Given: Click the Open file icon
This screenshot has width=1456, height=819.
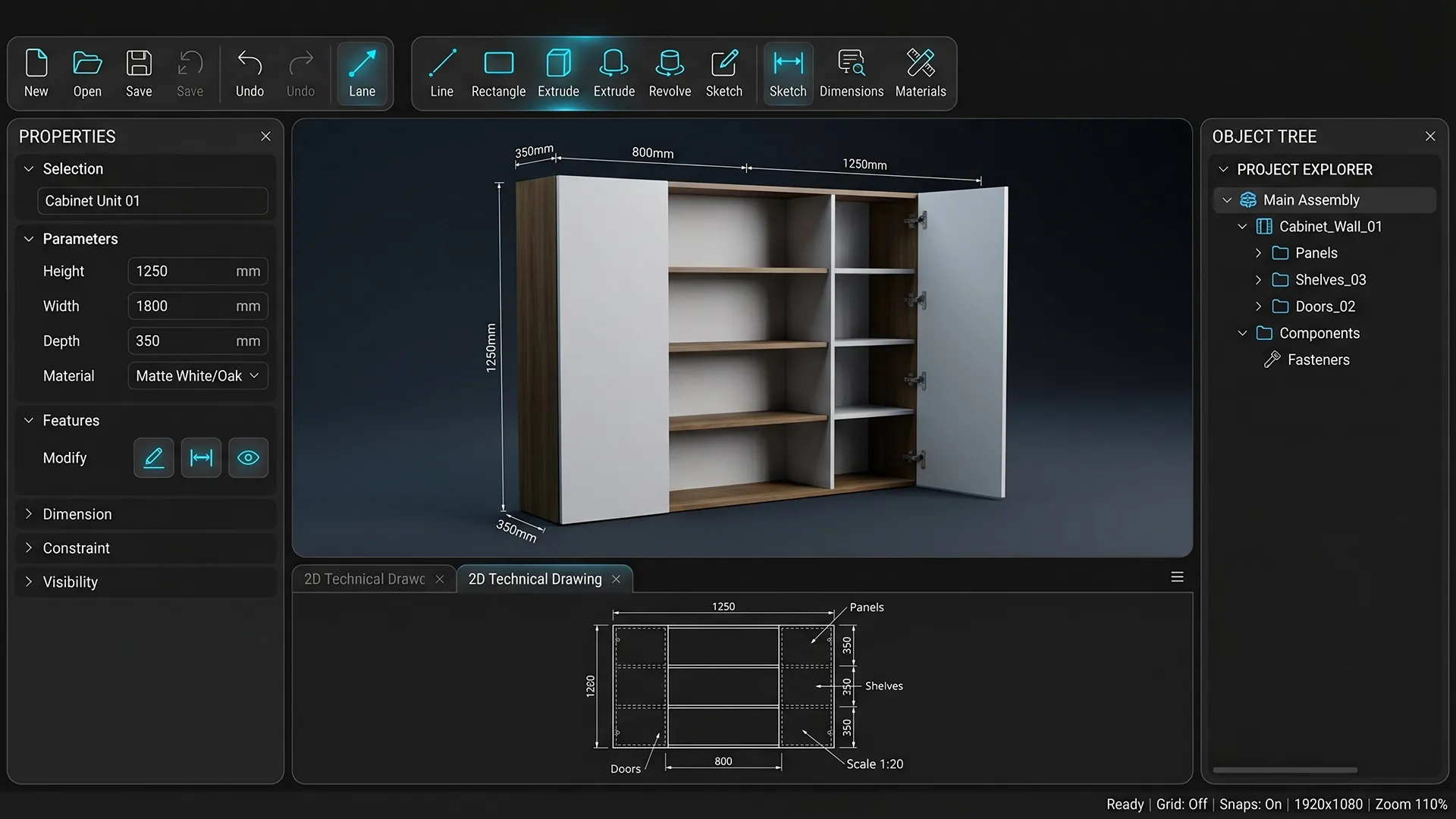Looking at the screenshot, I should click(x=87, y=74).
